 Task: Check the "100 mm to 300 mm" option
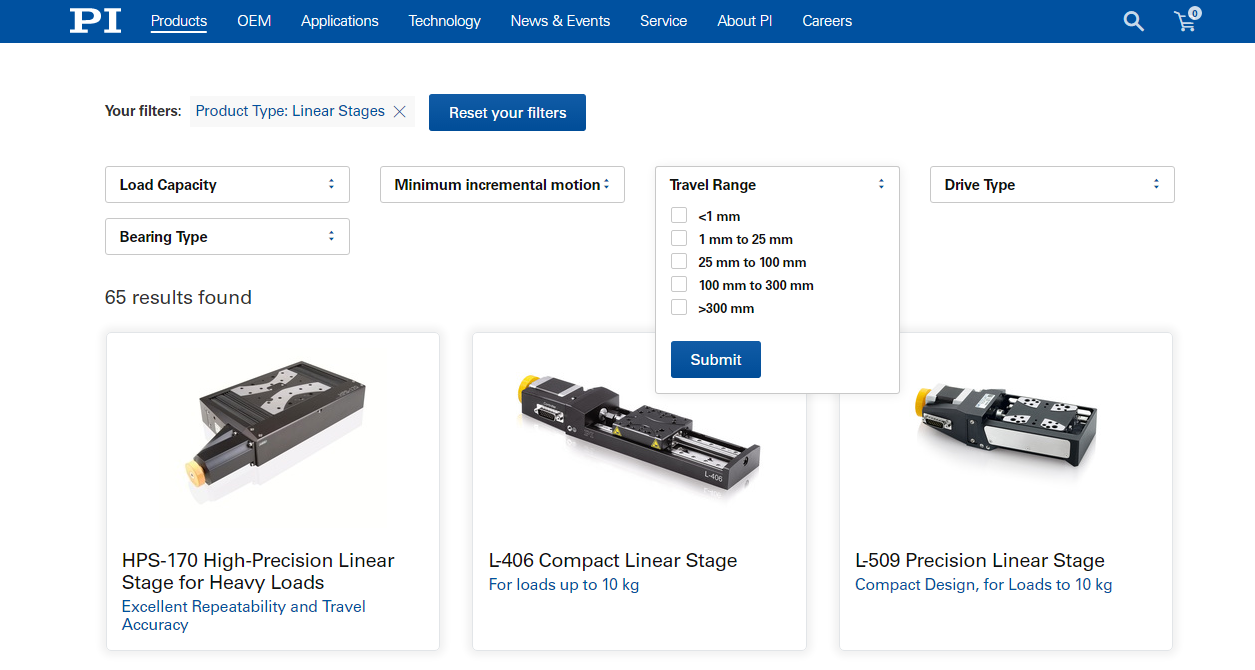click(x=678, y=283)
